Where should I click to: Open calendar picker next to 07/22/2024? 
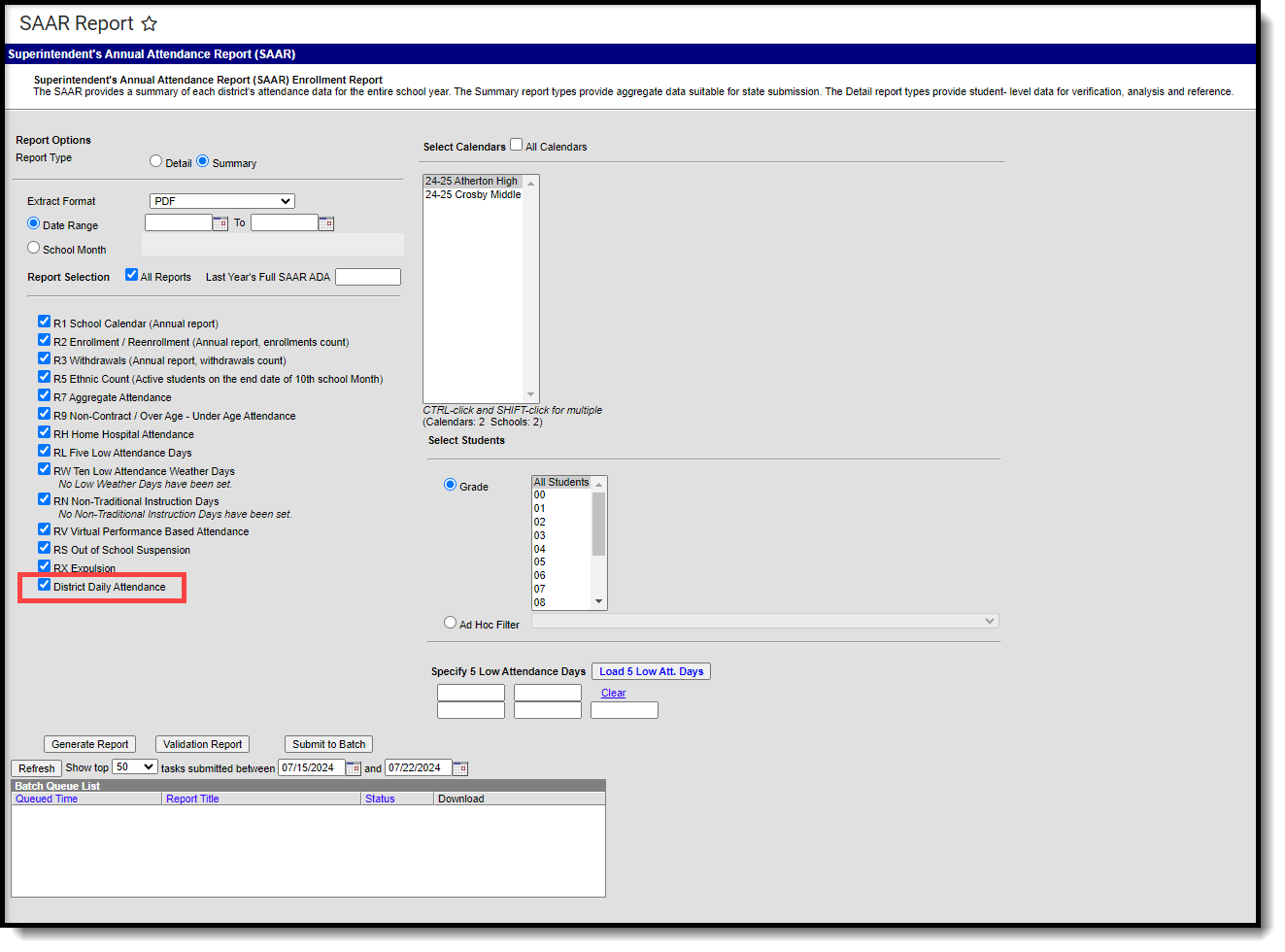pyautogui.click(x=460, y=768)
